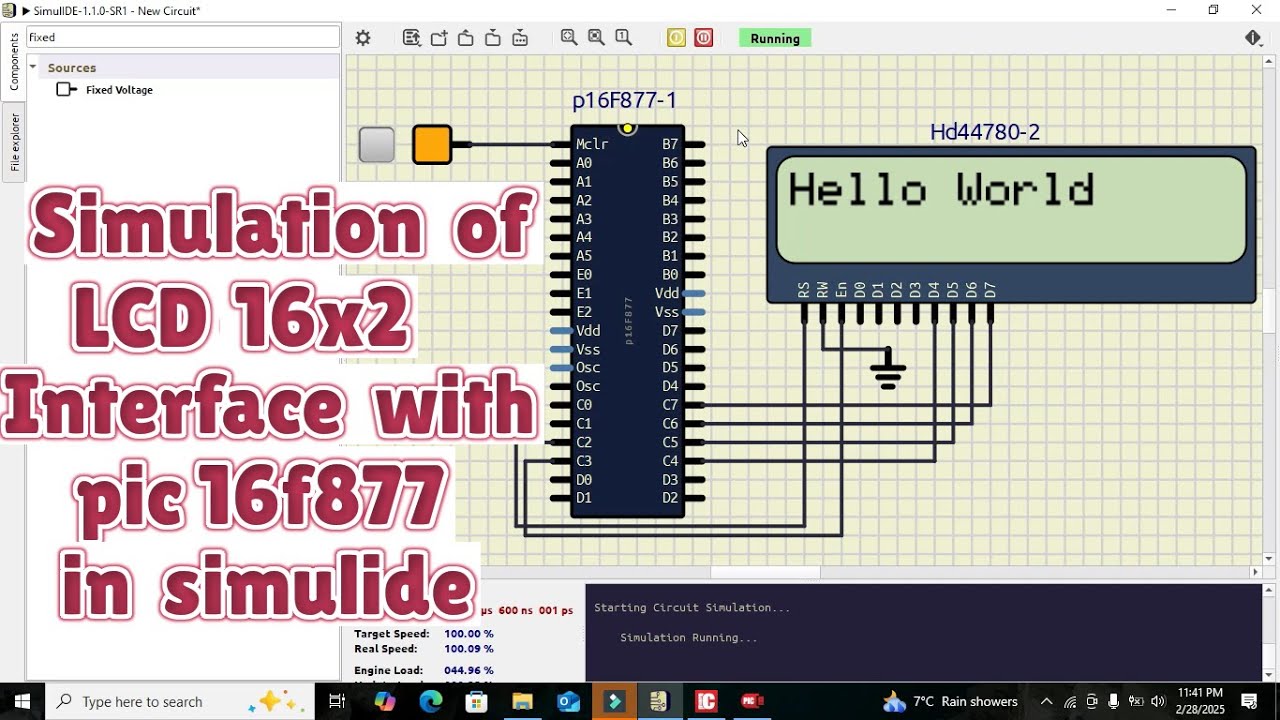Open a circuit file from the toolbar
Viewport: 1280px width, 720px height.
(x=466, y=38)
